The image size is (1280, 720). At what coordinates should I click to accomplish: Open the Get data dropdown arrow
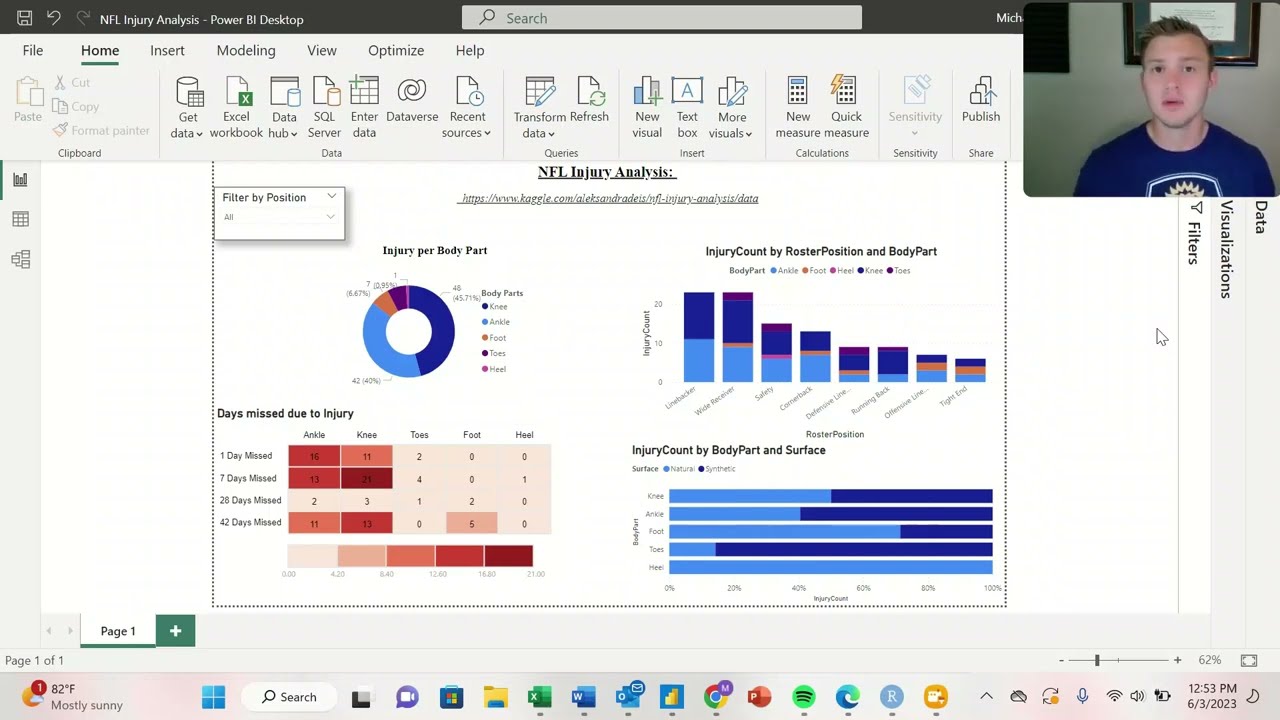coord(199,134)
